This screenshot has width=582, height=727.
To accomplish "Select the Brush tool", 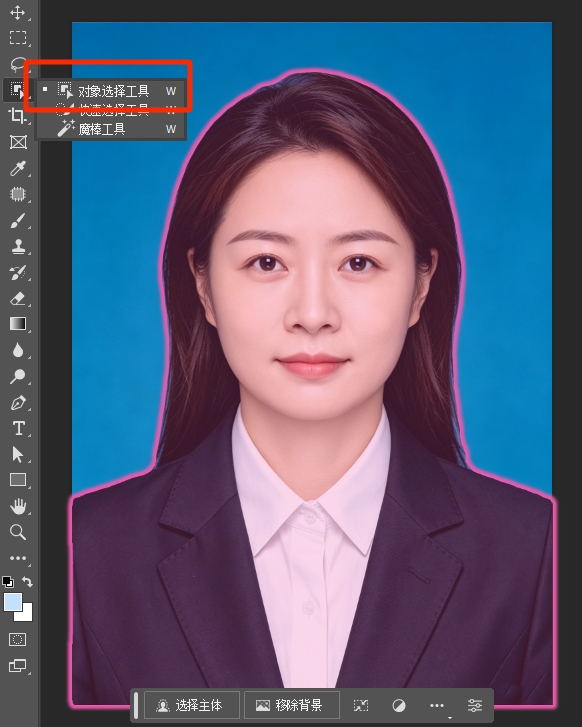I will pyautogui.click(x=18, y=221).
